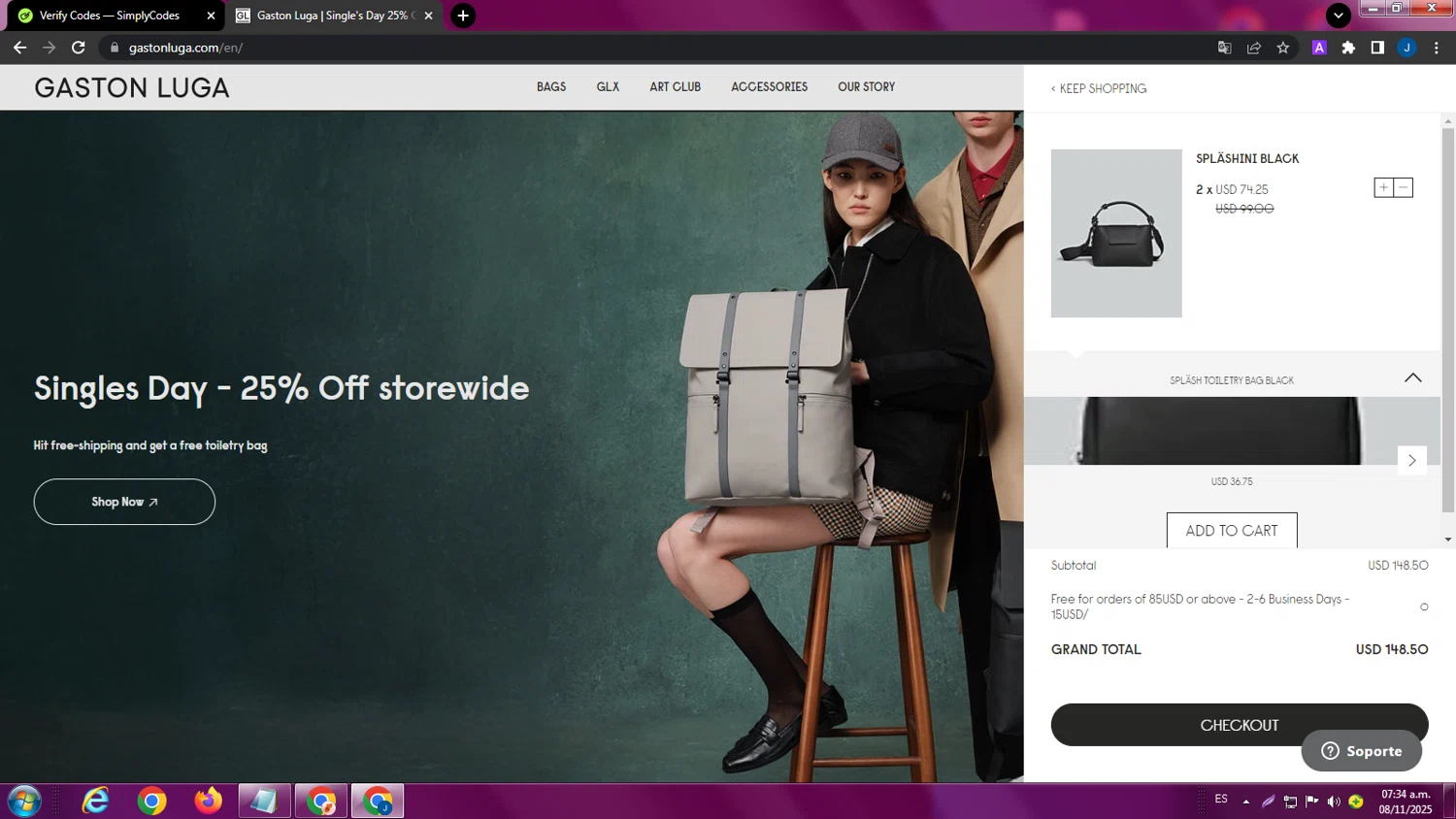Share this page from the address bar
The width and height of the screenshot is (1456, 819).
(1254, 48)
